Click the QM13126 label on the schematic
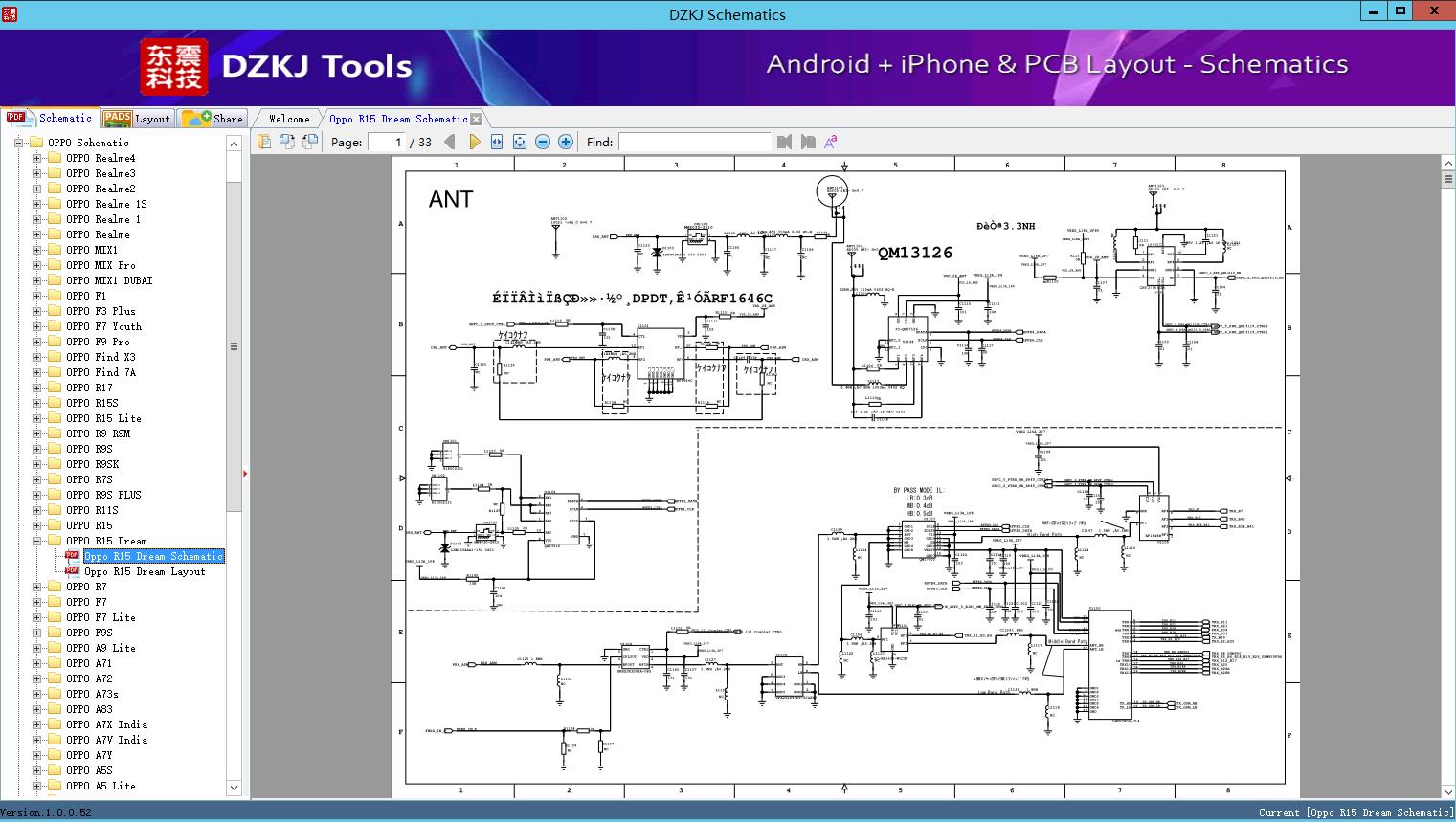Viewport: 1456px width, 822px height. [x=915, y=253]
